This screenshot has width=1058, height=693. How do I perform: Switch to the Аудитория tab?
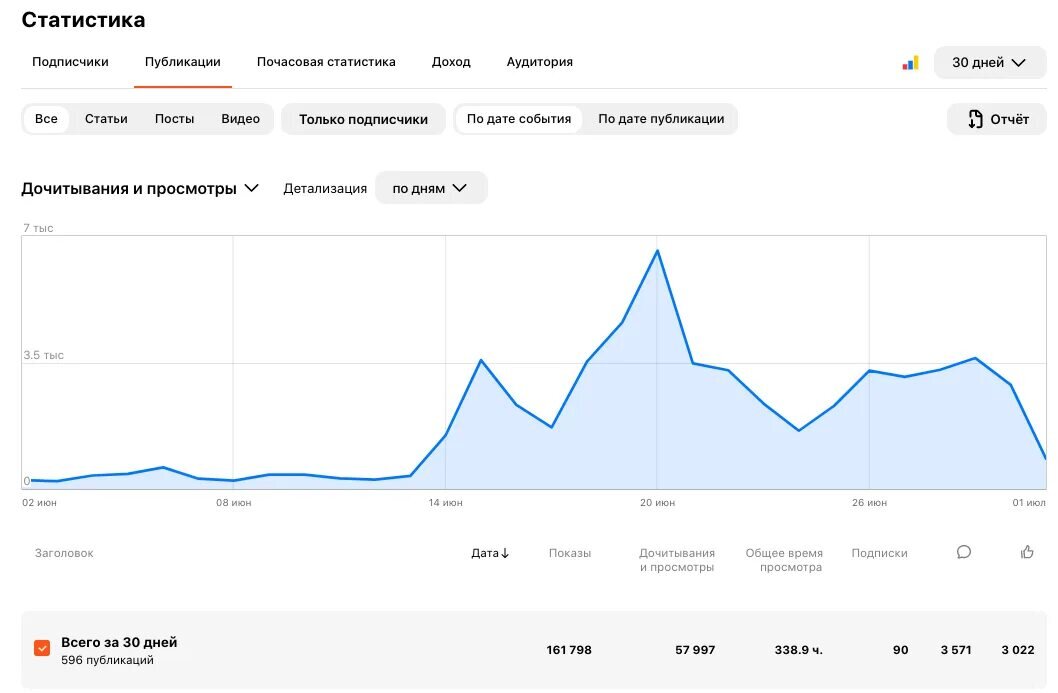[x=539, y=61]
